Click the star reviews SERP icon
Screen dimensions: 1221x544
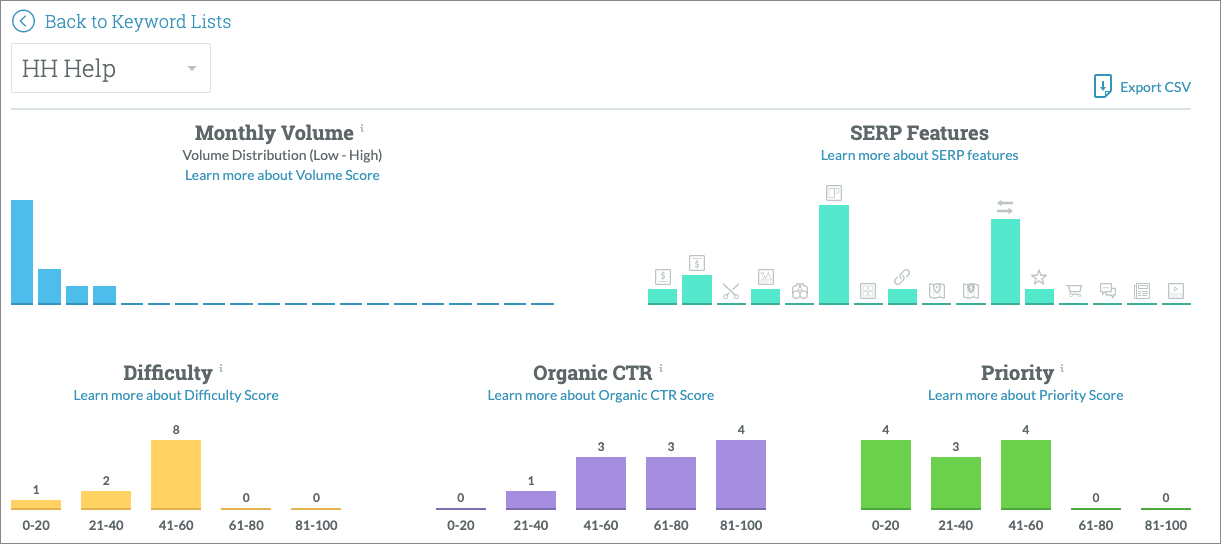coord(1039,277)
